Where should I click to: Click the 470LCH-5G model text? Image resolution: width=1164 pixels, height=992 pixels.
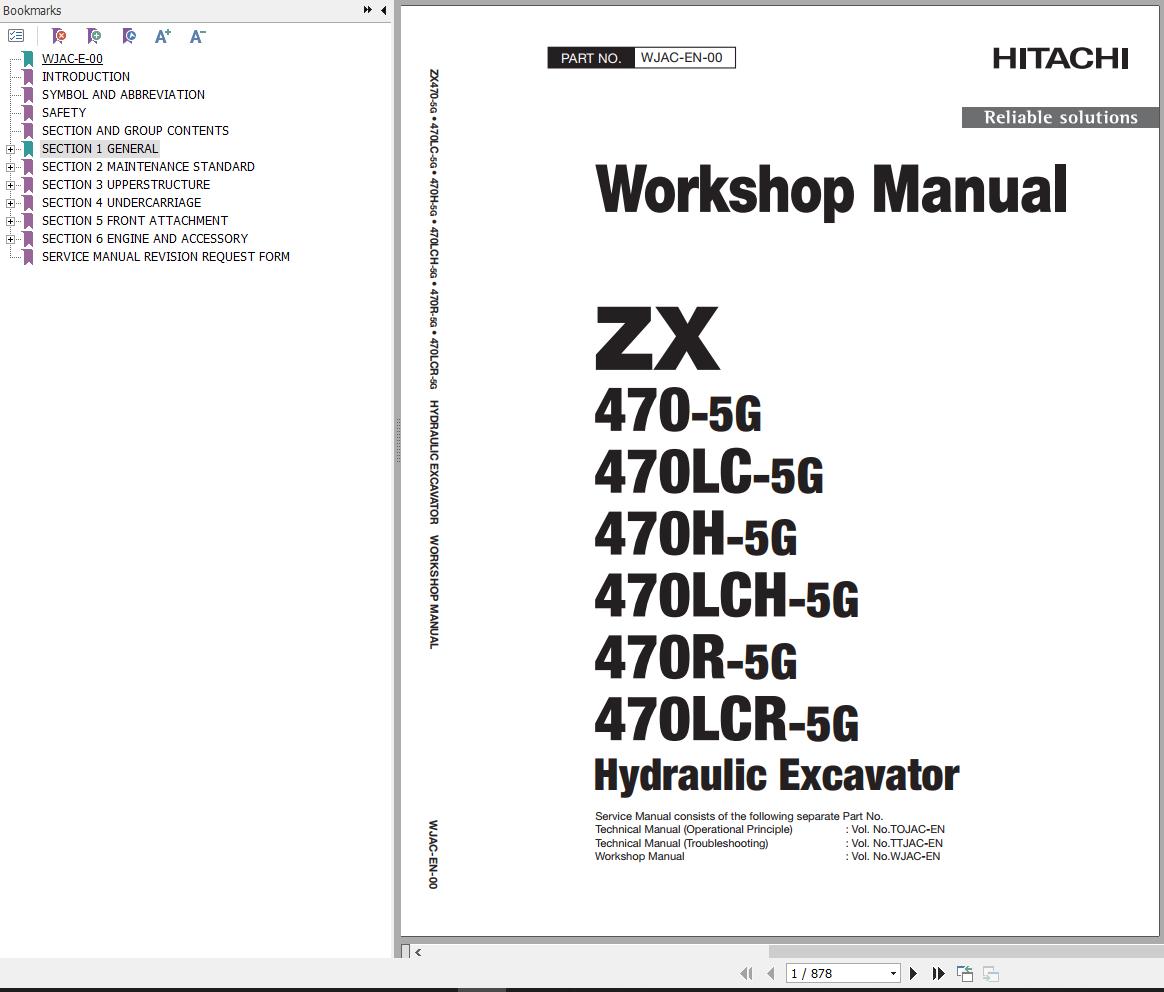pyautogui.click(x=726, y=596)
